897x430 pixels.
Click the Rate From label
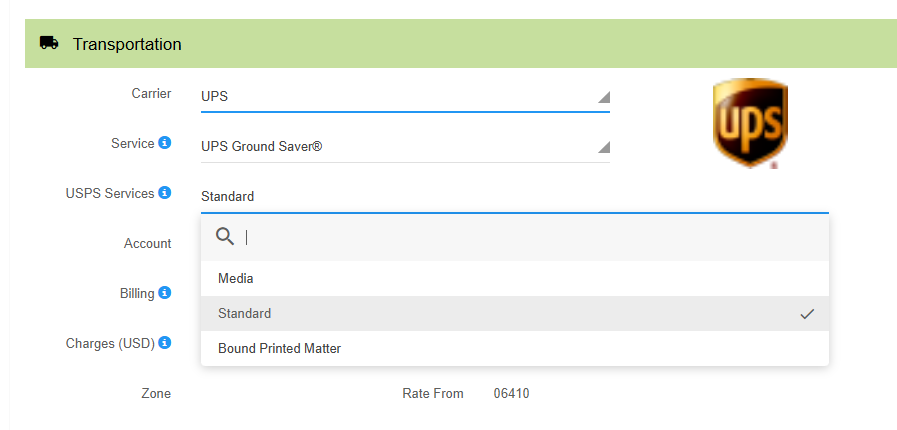(x=432, y=393)
